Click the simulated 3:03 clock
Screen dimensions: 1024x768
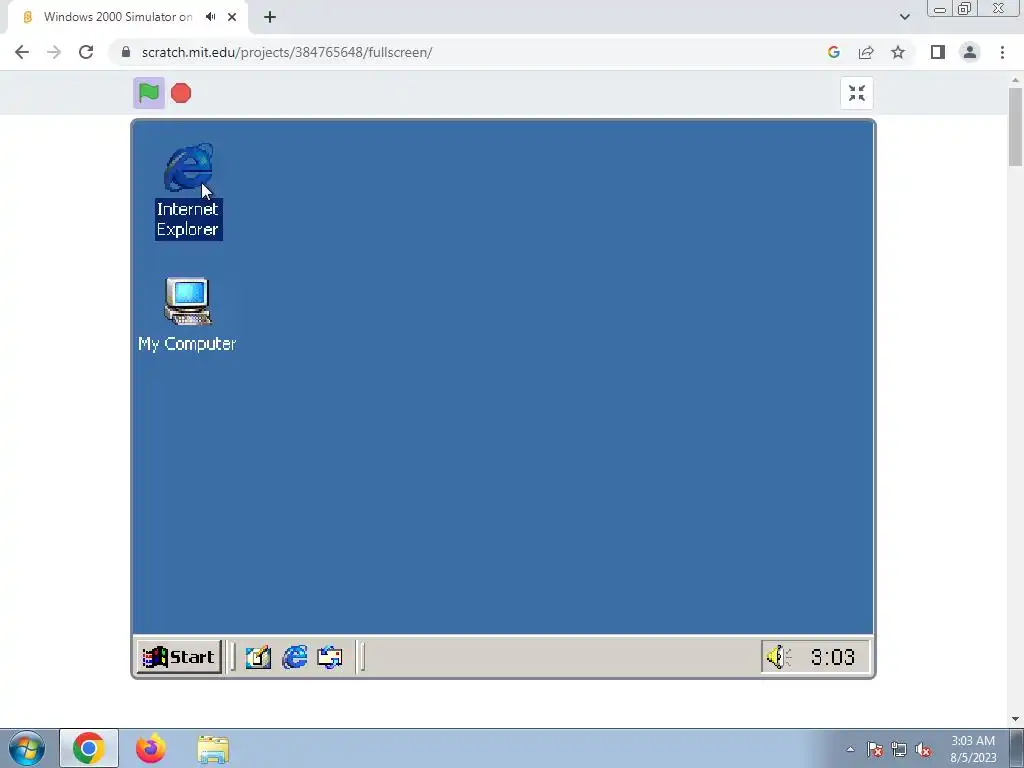pos(833,656)
